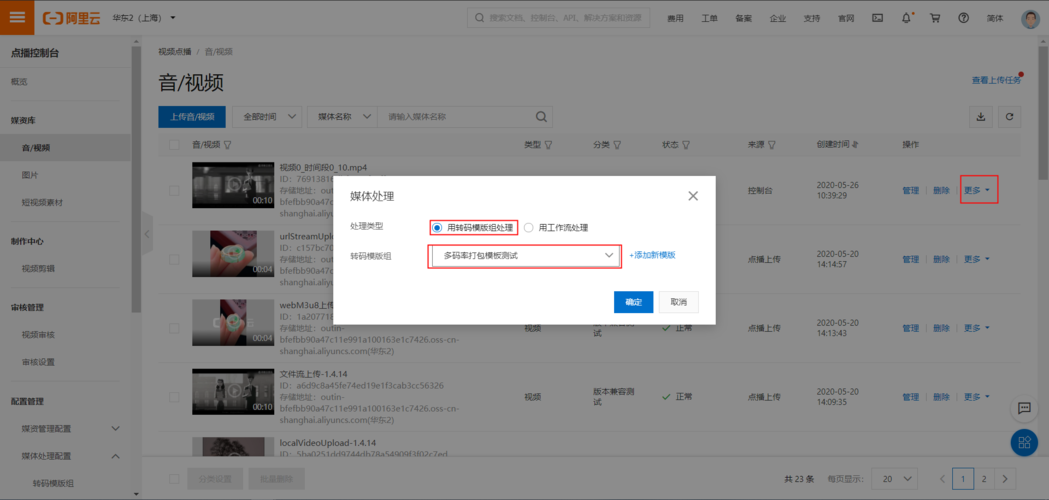Filter the 类型 column
Screen dimensions: 1049x500
(548, 145)
